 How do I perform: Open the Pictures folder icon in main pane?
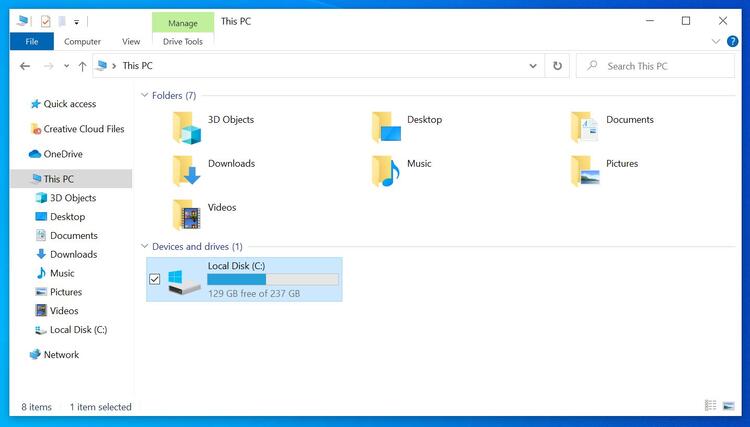click(585, 171)
